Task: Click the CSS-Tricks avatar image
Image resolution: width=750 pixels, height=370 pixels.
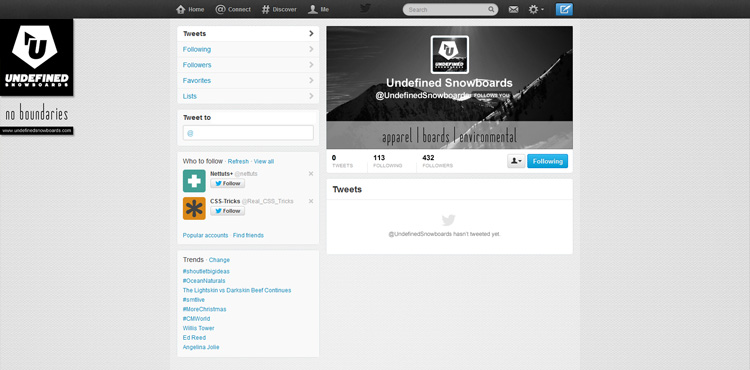Action: click(194, 208)
